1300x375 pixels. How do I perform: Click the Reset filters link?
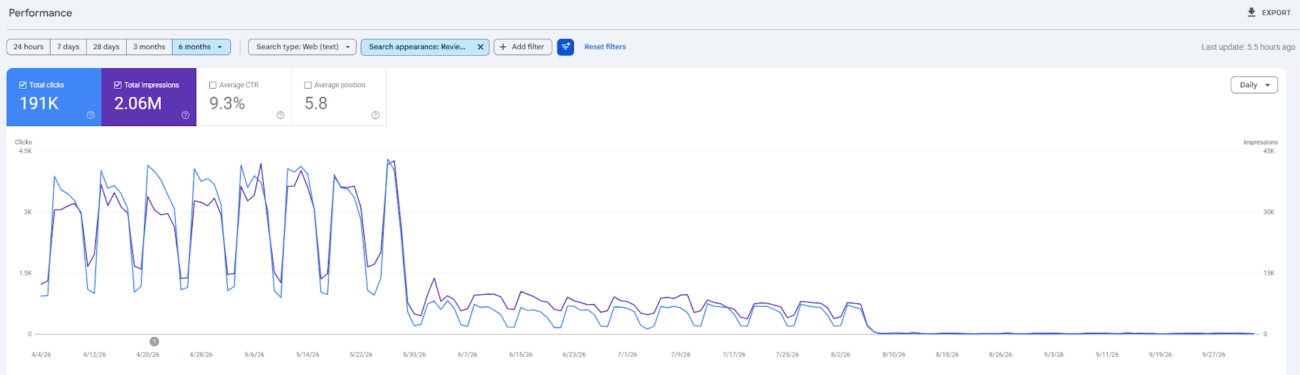[x=605, y=47]
